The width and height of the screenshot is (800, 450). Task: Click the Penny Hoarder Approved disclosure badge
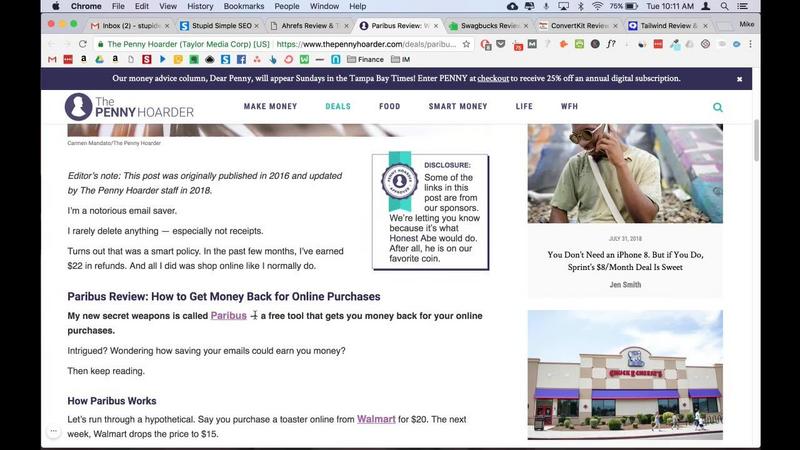(399, 181)
